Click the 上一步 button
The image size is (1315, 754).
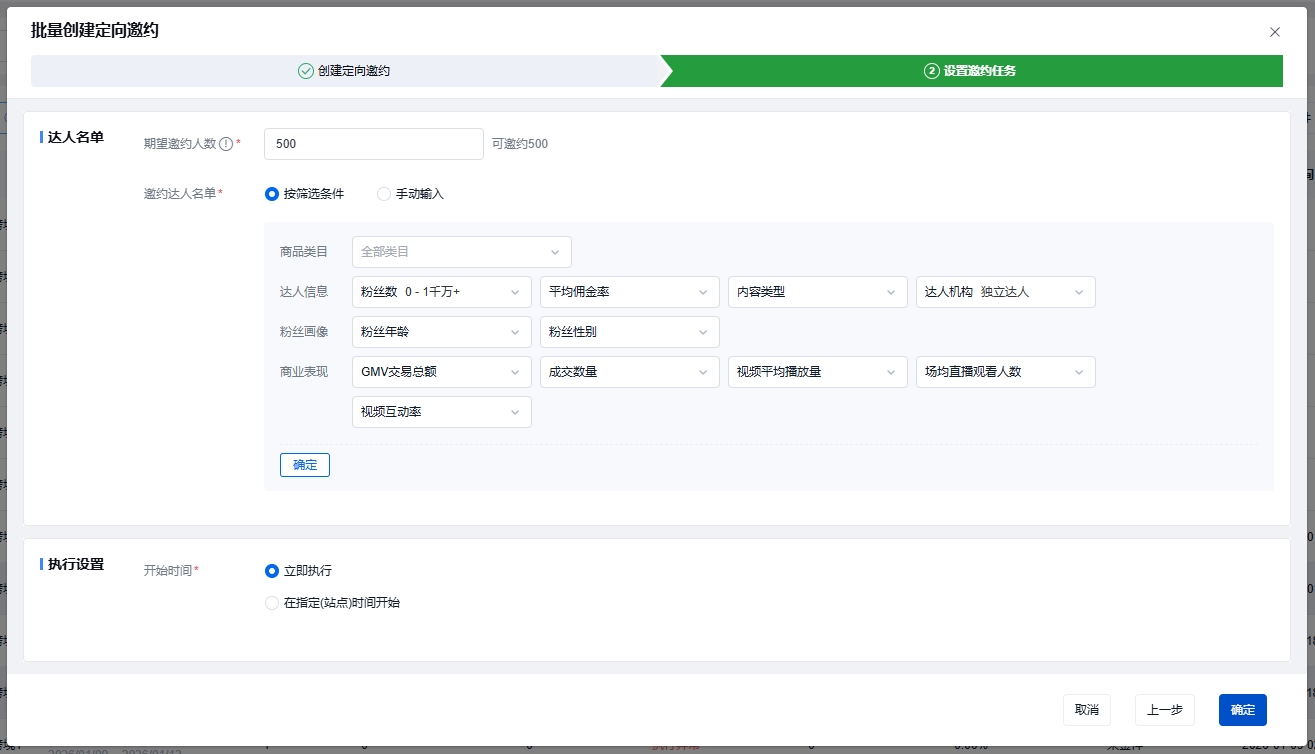point(1164,710)
